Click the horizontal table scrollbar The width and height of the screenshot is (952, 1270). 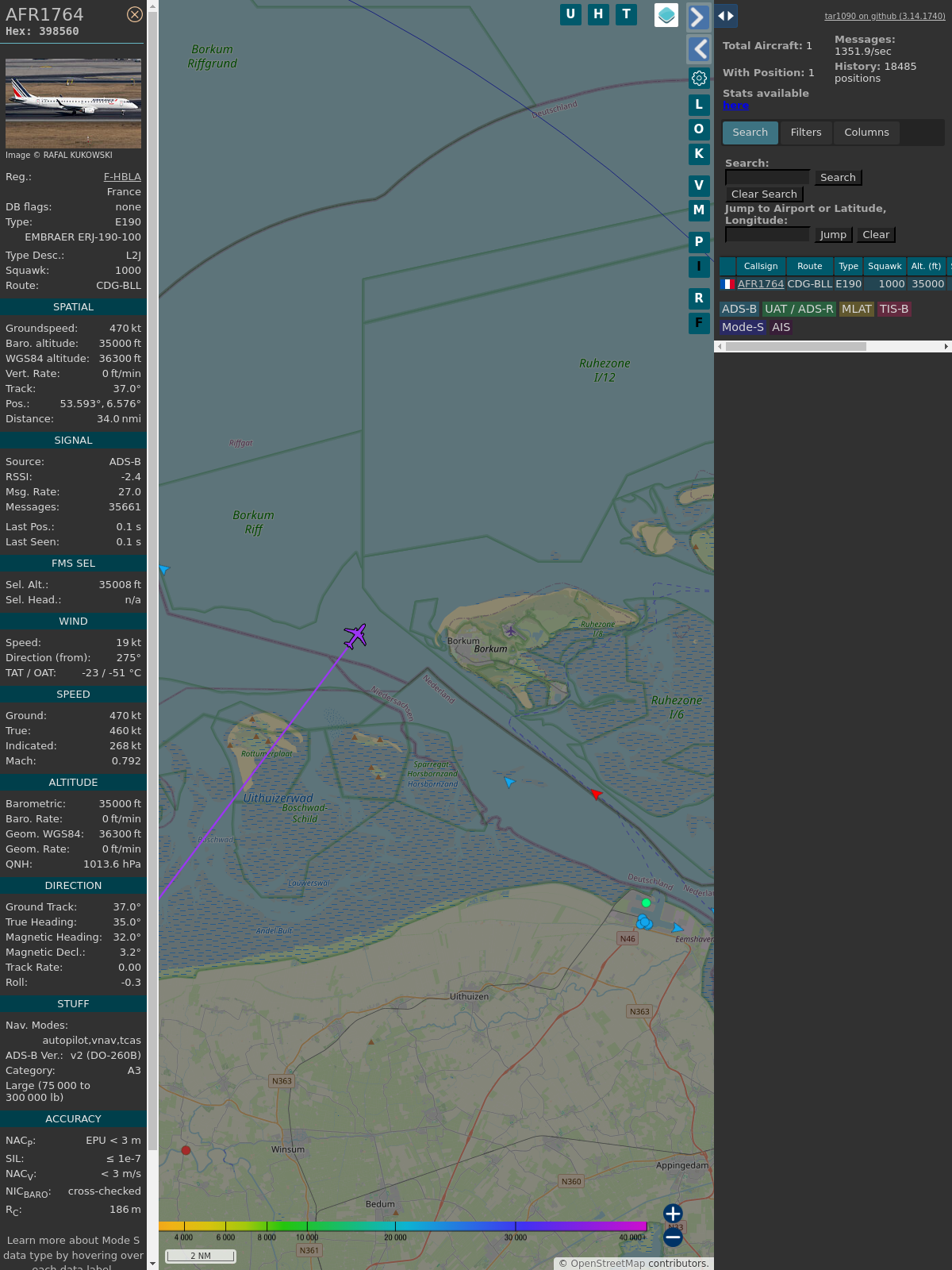point(796,347)
